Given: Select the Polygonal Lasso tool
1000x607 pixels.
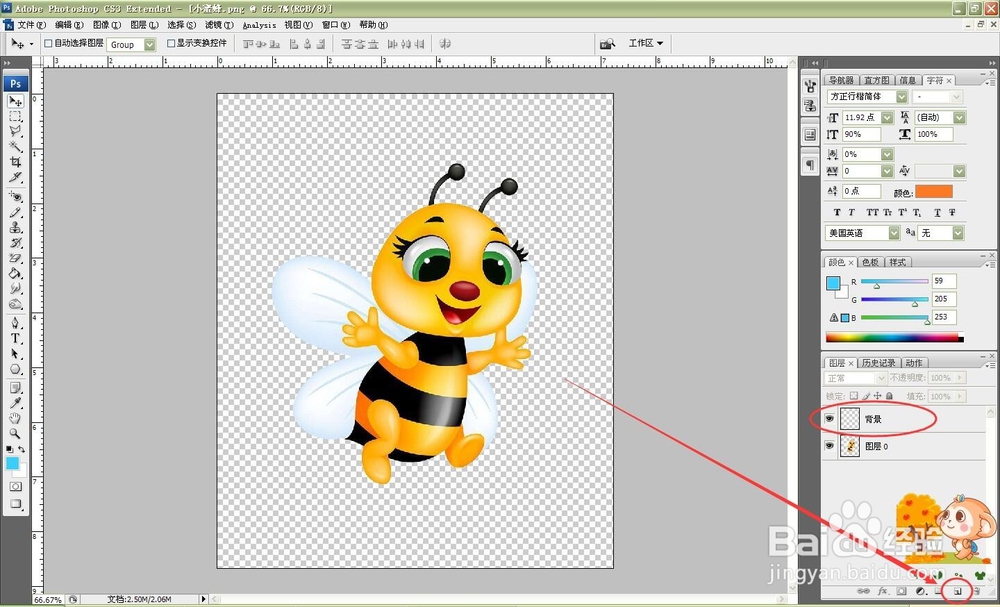Looking at the screenshot, I should click(15, 131).
